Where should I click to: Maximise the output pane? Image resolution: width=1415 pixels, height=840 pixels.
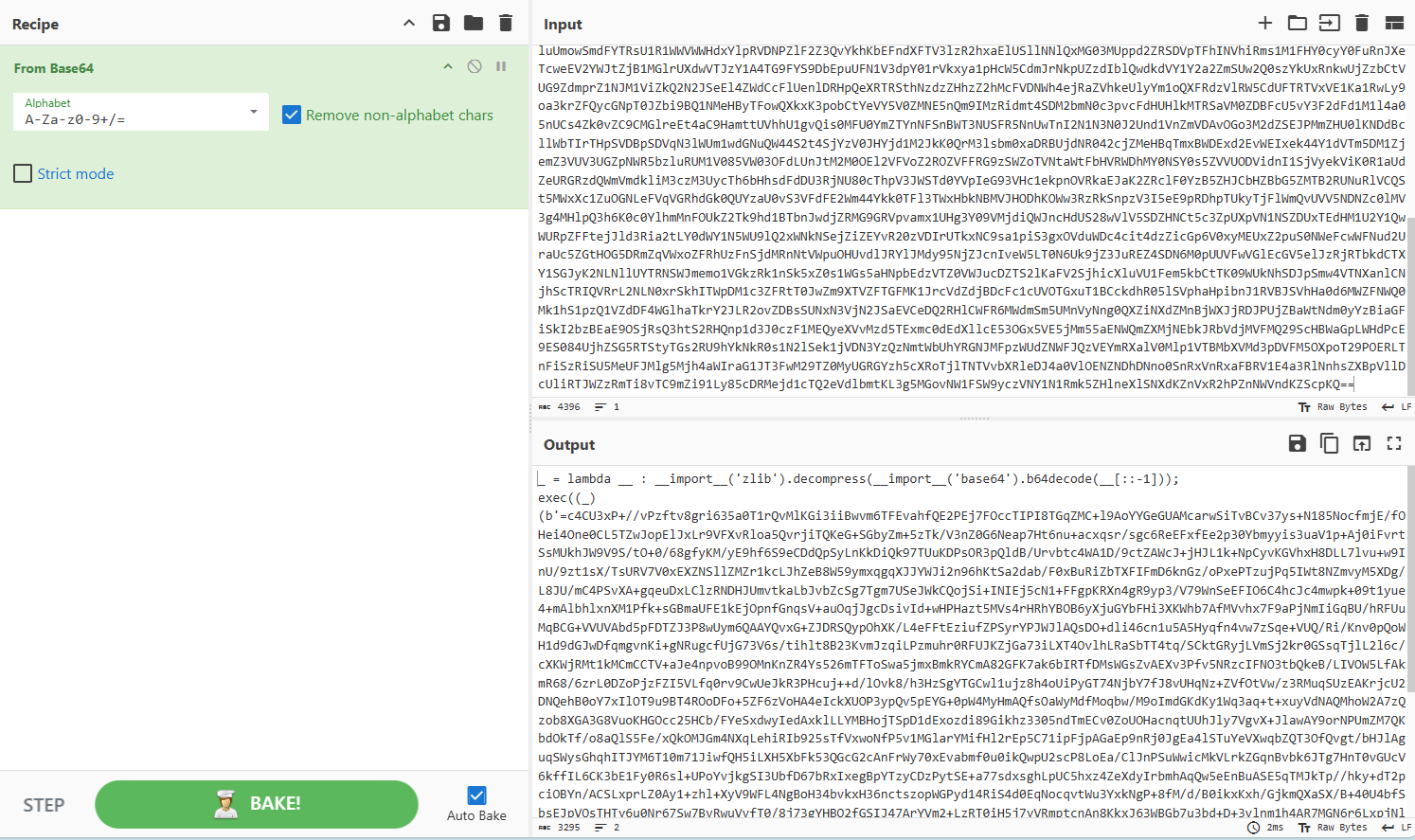(1394, 444)
